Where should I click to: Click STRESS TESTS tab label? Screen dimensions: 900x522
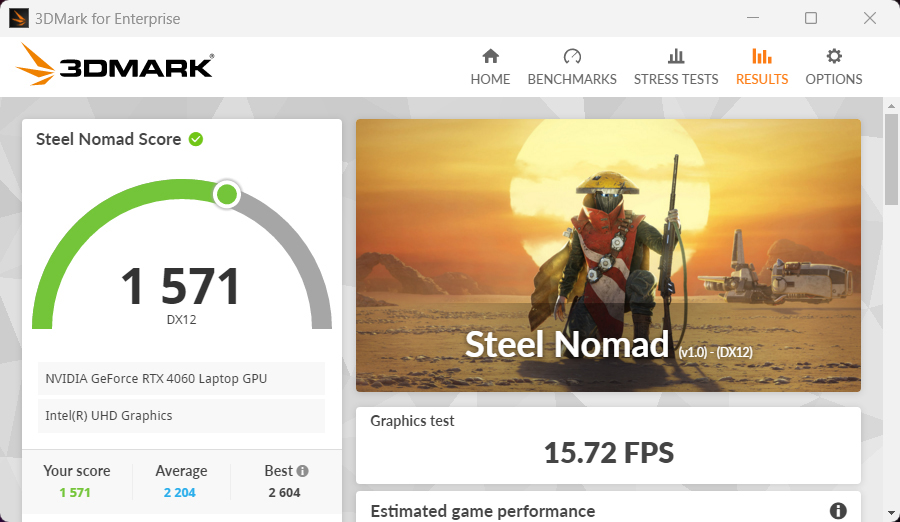coord(676,79)
